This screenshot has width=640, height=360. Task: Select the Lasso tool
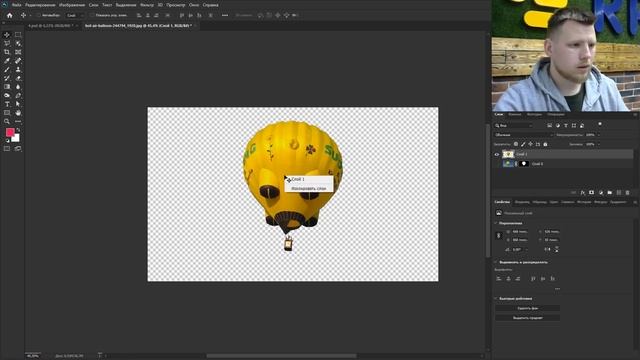[7, 43]
